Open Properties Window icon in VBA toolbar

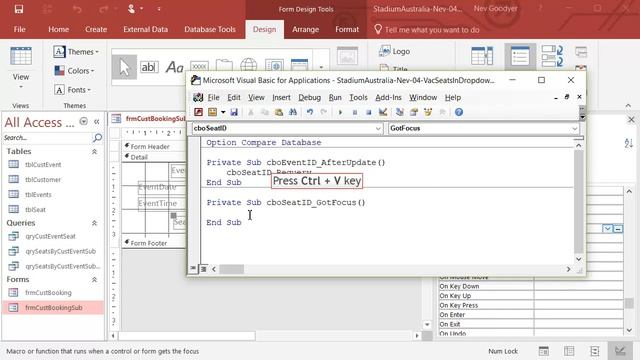(x=414, y=112)
